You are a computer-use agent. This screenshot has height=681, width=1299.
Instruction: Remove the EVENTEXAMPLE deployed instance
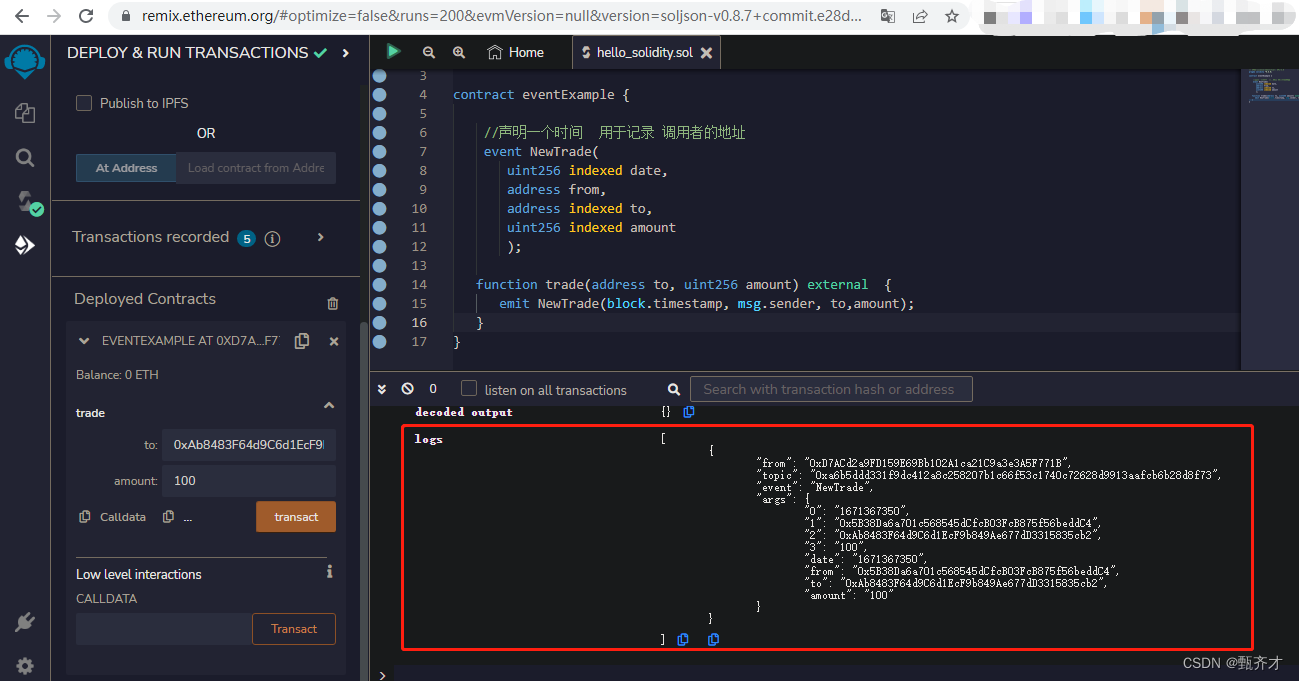(x=334, y=341)
